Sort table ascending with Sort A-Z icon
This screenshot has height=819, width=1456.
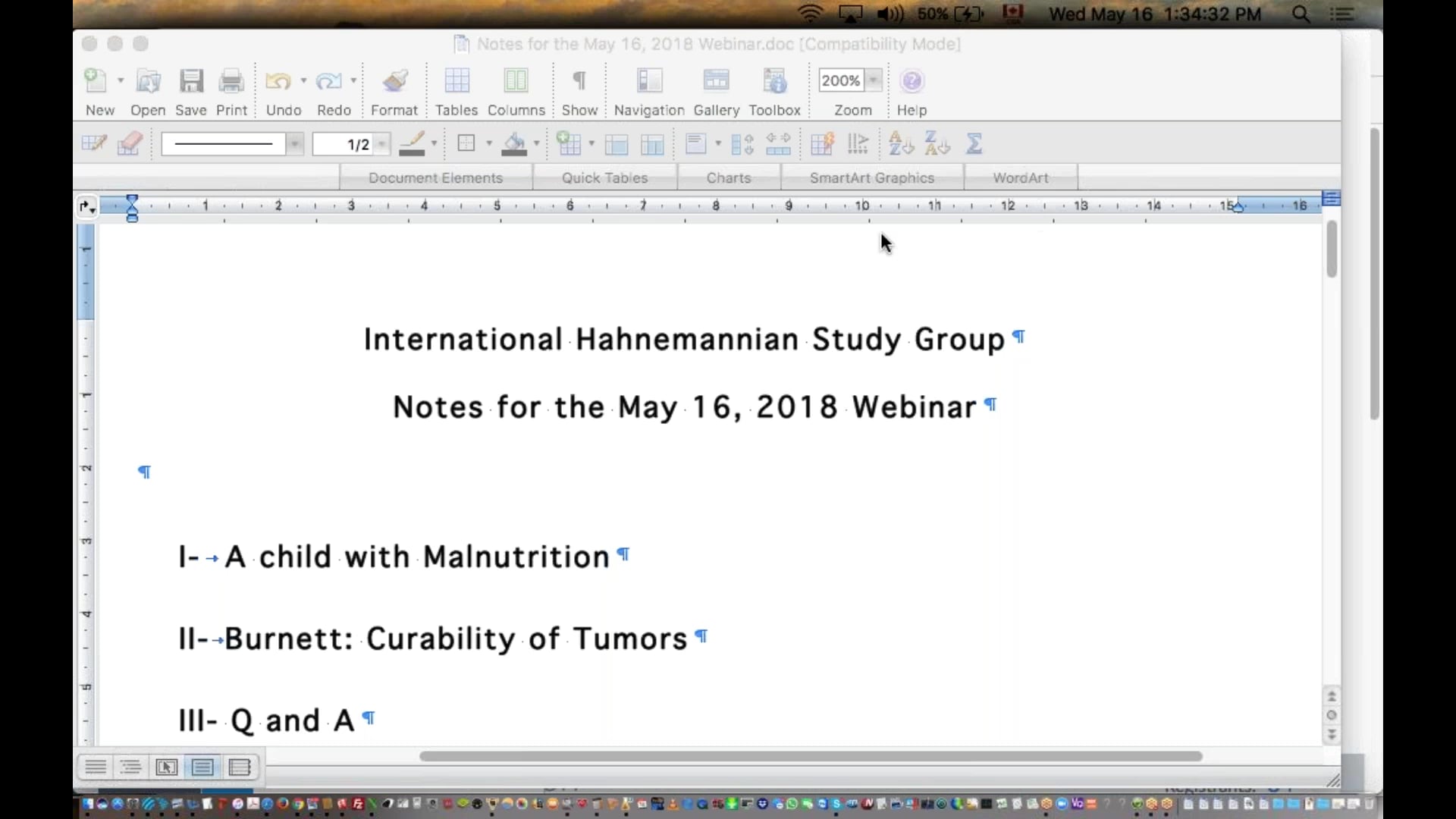(x=899, y=143)
